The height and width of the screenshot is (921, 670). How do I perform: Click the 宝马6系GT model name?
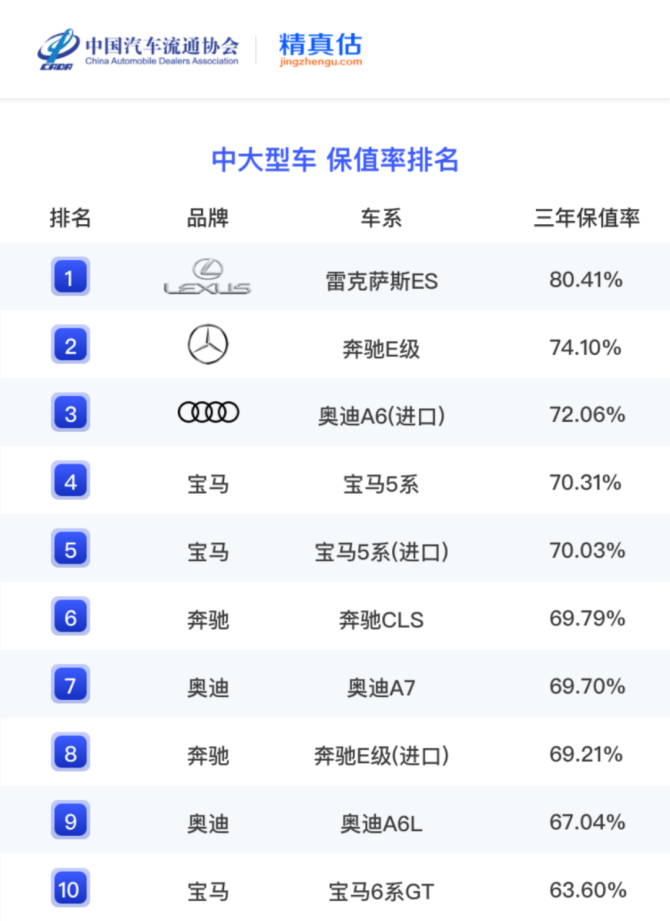pos(381,890)
